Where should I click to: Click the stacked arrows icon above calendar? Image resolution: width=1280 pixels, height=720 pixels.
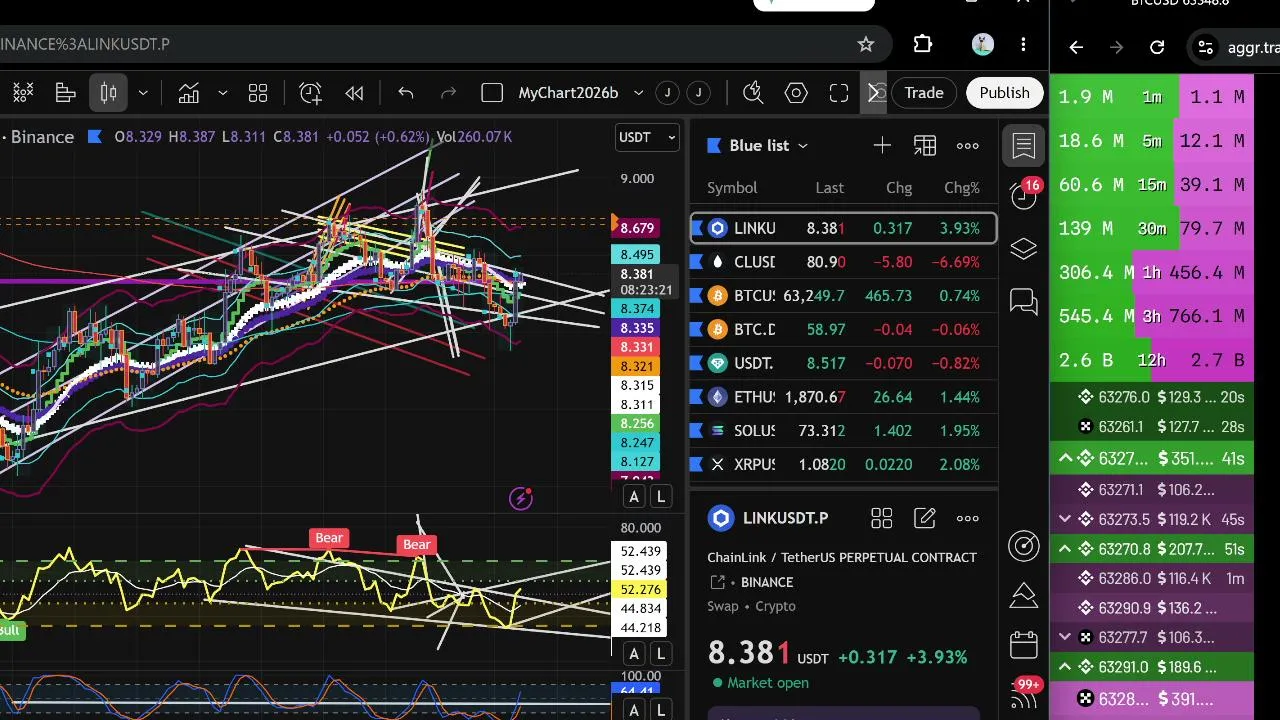1024,595
